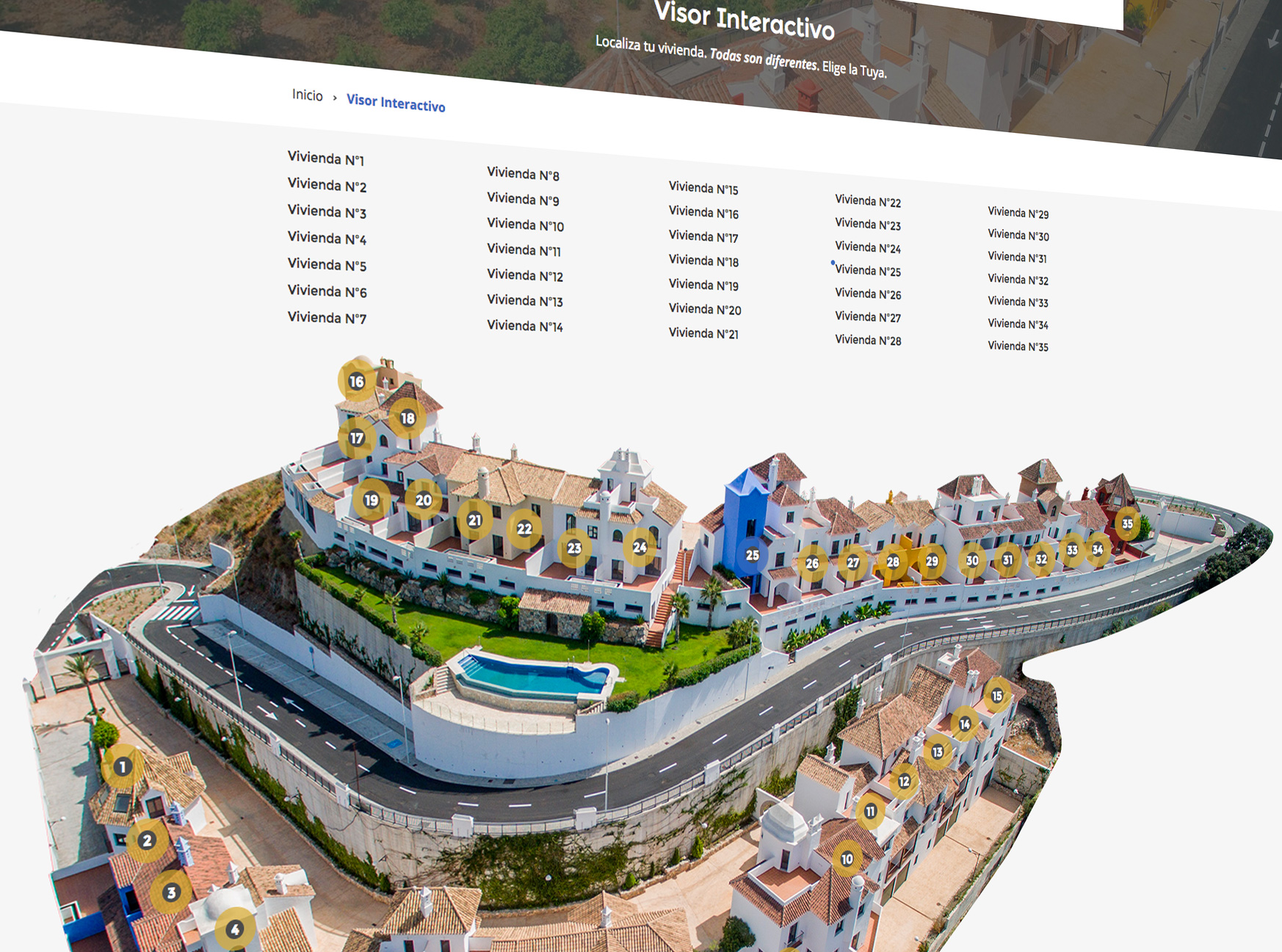Click marker 19 on the upper terrace row
1282x952 pixels.
tap(371, 499)
